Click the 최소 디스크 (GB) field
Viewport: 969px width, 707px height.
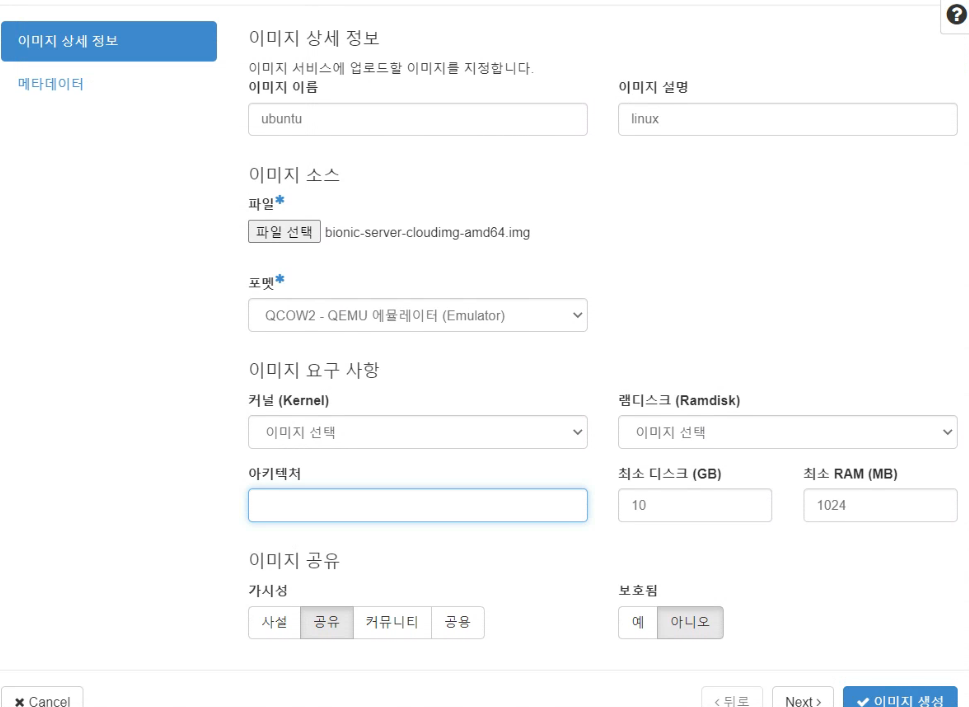[695, 505]
